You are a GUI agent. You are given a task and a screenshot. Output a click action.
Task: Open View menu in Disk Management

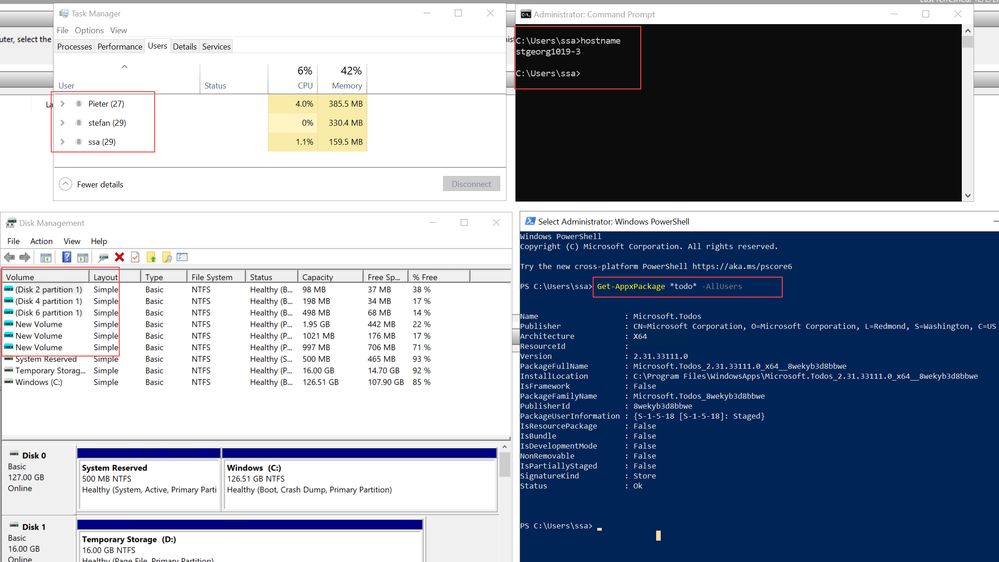pos(72,241)
